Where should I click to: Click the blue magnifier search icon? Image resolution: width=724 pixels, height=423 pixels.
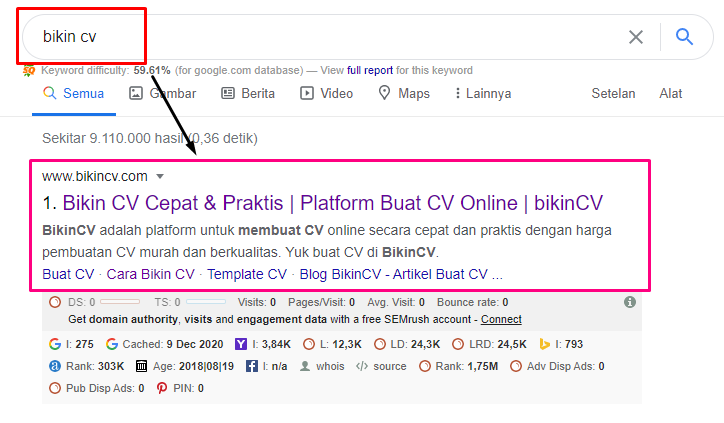click(x=684, y=36)
